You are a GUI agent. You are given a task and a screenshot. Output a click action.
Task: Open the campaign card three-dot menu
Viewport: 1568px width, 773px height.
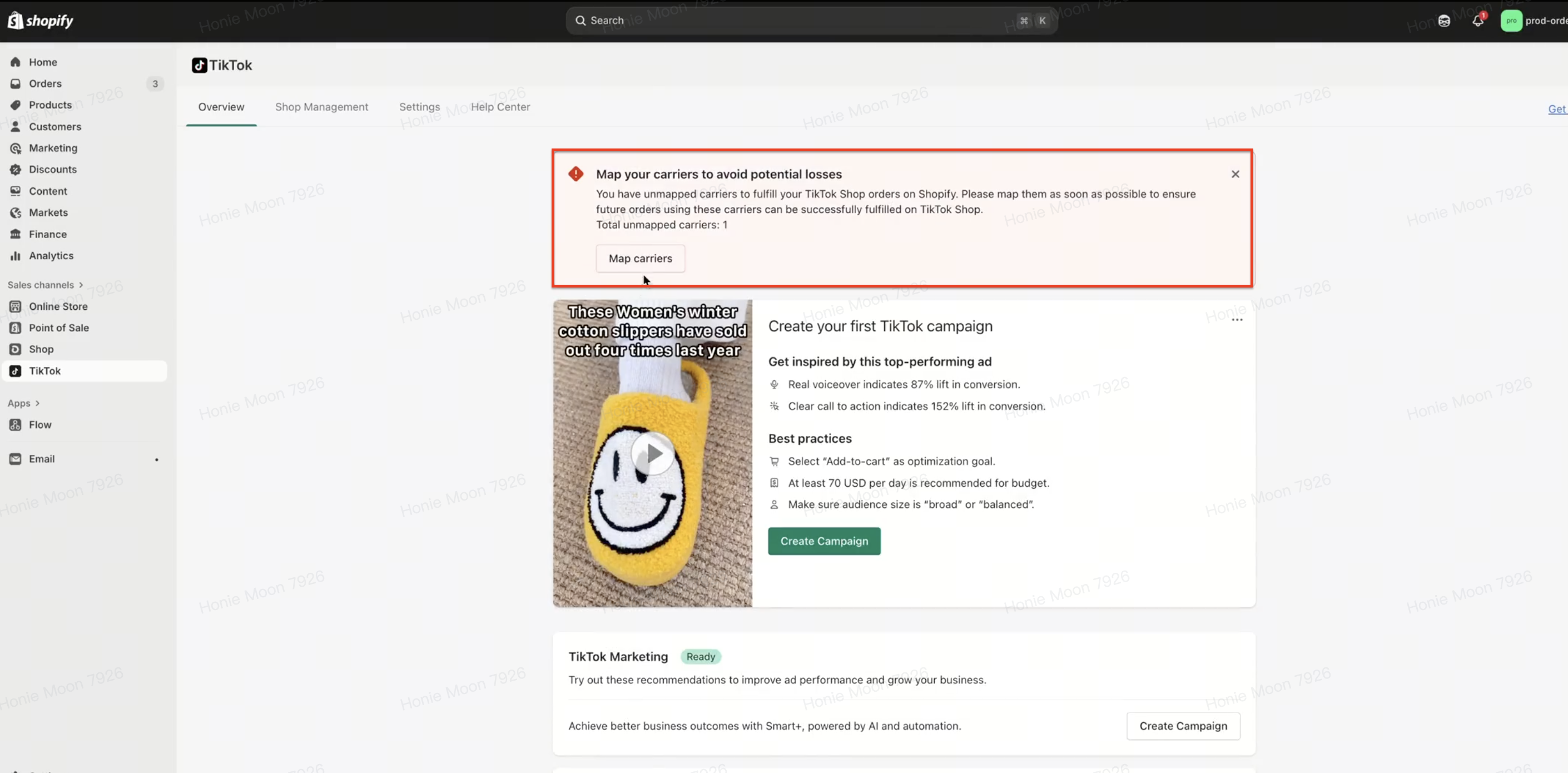point(1237,320)
